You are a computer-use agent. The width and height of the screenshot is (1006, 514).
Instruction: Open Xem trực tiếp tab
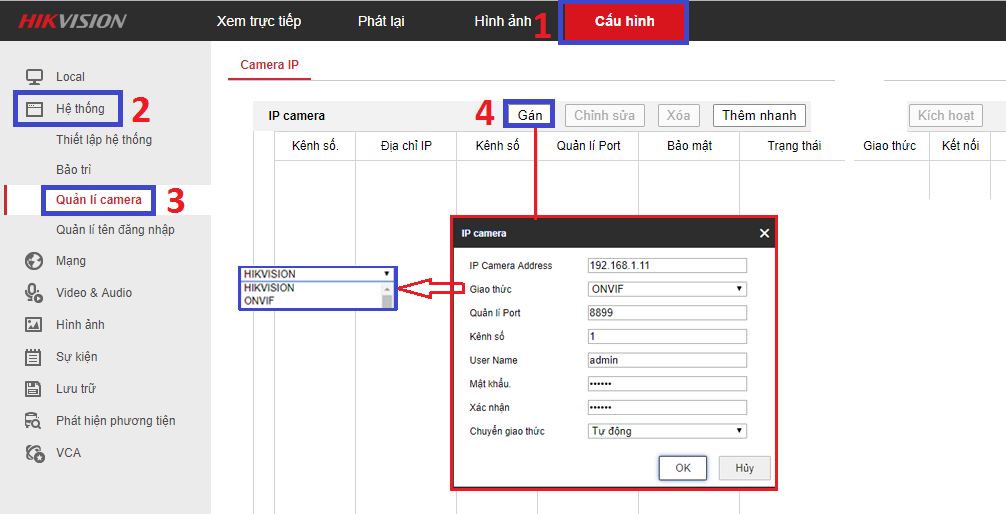259,21
